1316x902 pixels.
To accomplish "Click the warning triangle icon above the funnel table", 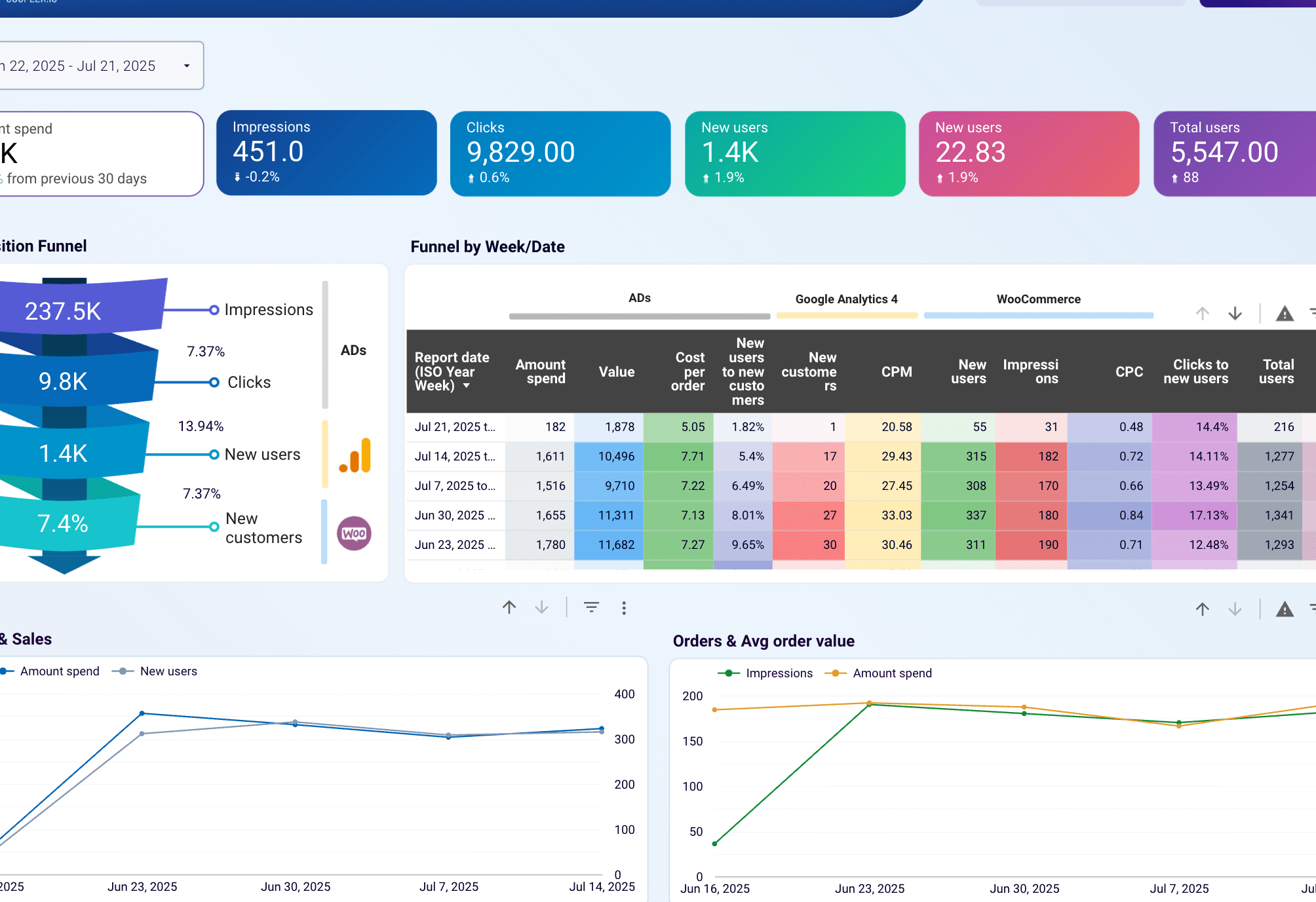I will pyautogui.click(x=1285, y=314).
